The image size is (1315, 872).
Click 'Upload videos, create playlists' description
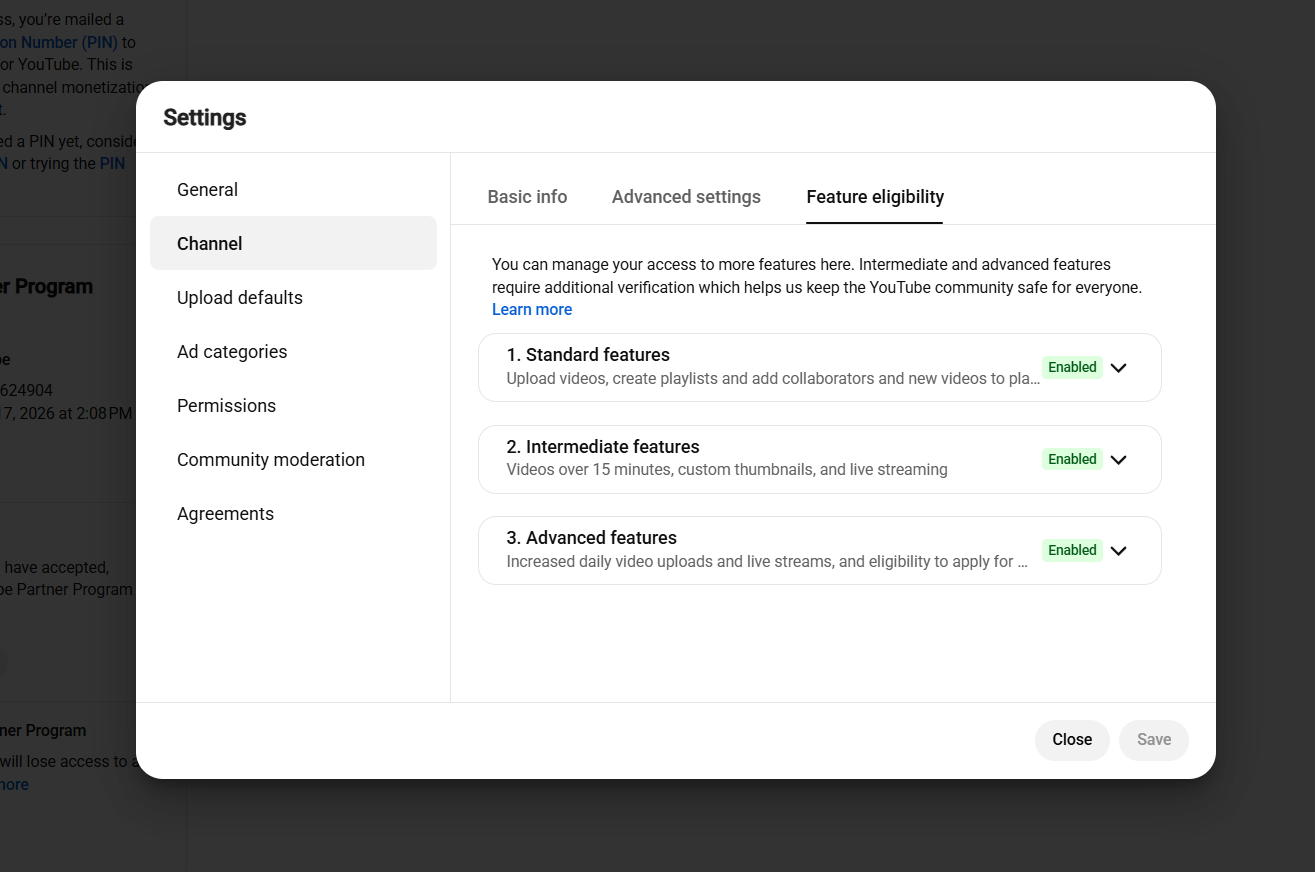coord(773,379)
